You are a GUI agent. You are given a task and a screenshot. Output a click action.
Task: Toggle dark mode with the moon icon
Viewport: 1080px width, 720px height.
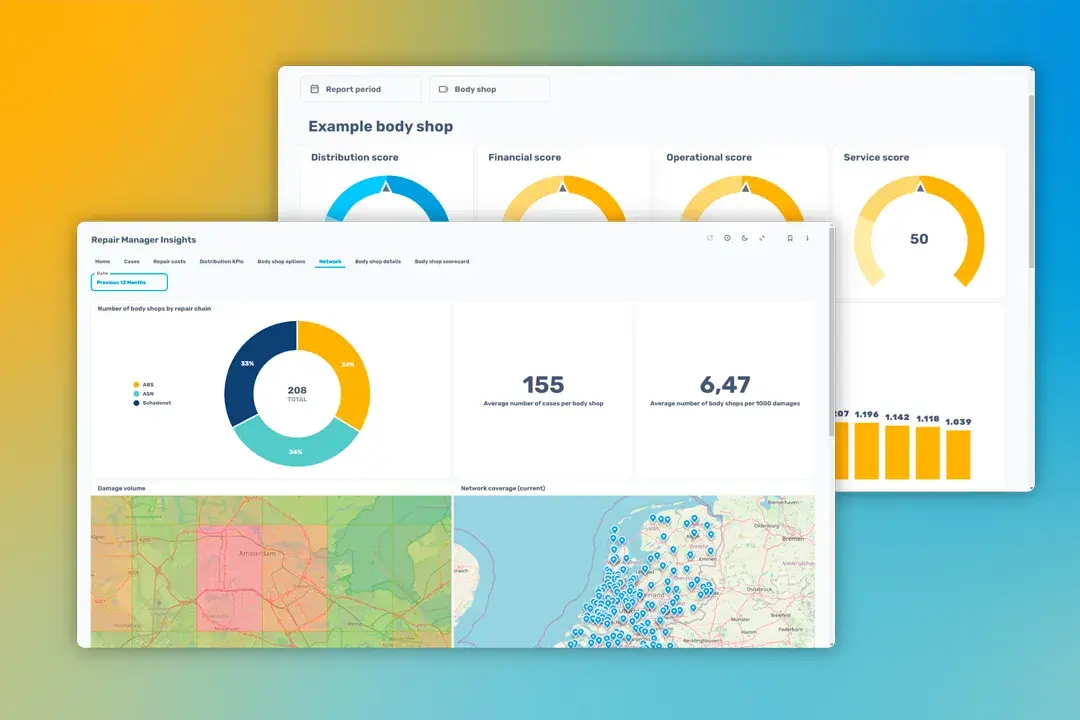pyautogui.click(x=745, y=238)
